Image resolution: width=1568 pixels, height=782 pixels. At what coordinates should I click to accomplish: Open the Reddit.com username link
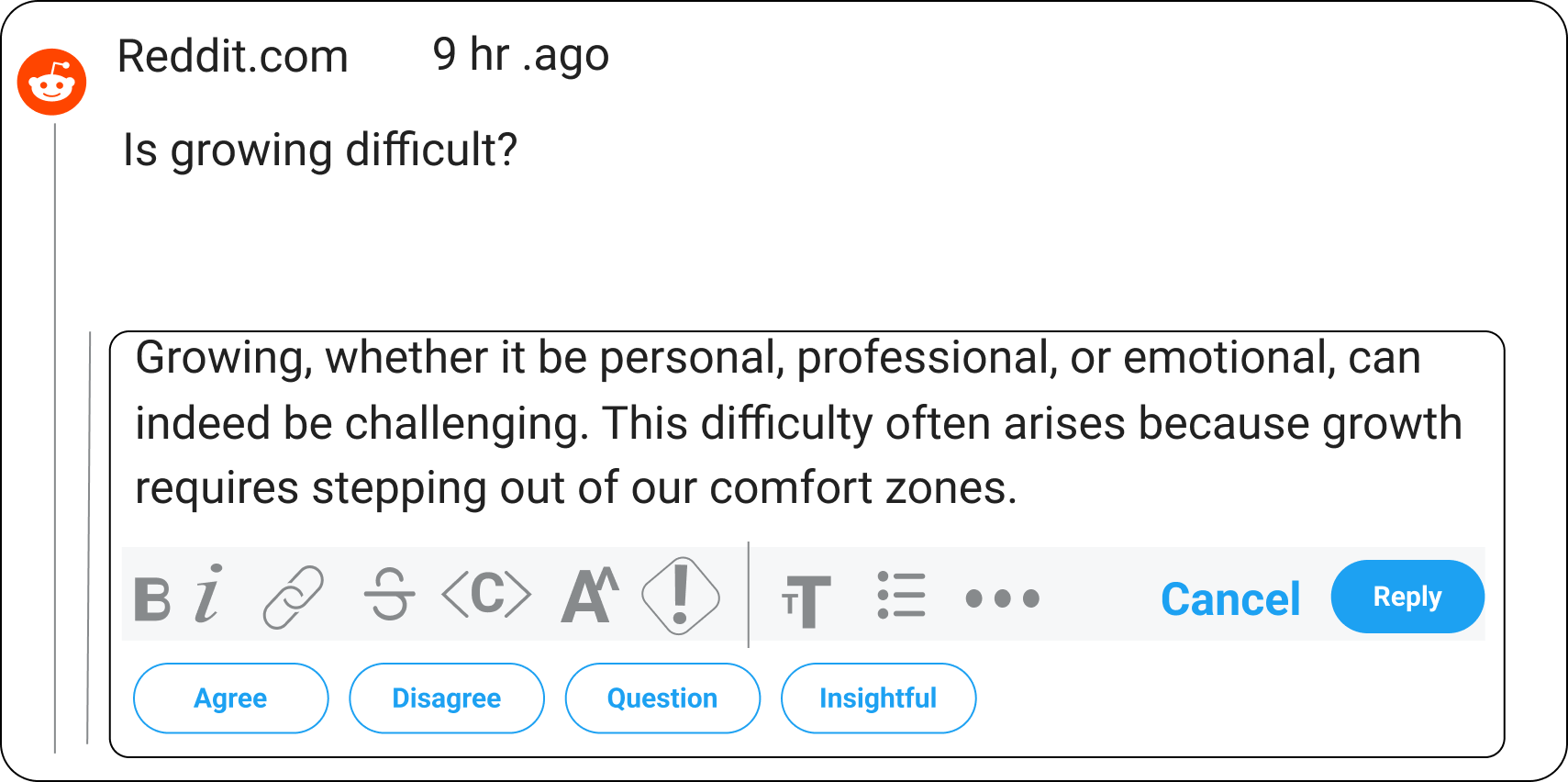point(233,57)
